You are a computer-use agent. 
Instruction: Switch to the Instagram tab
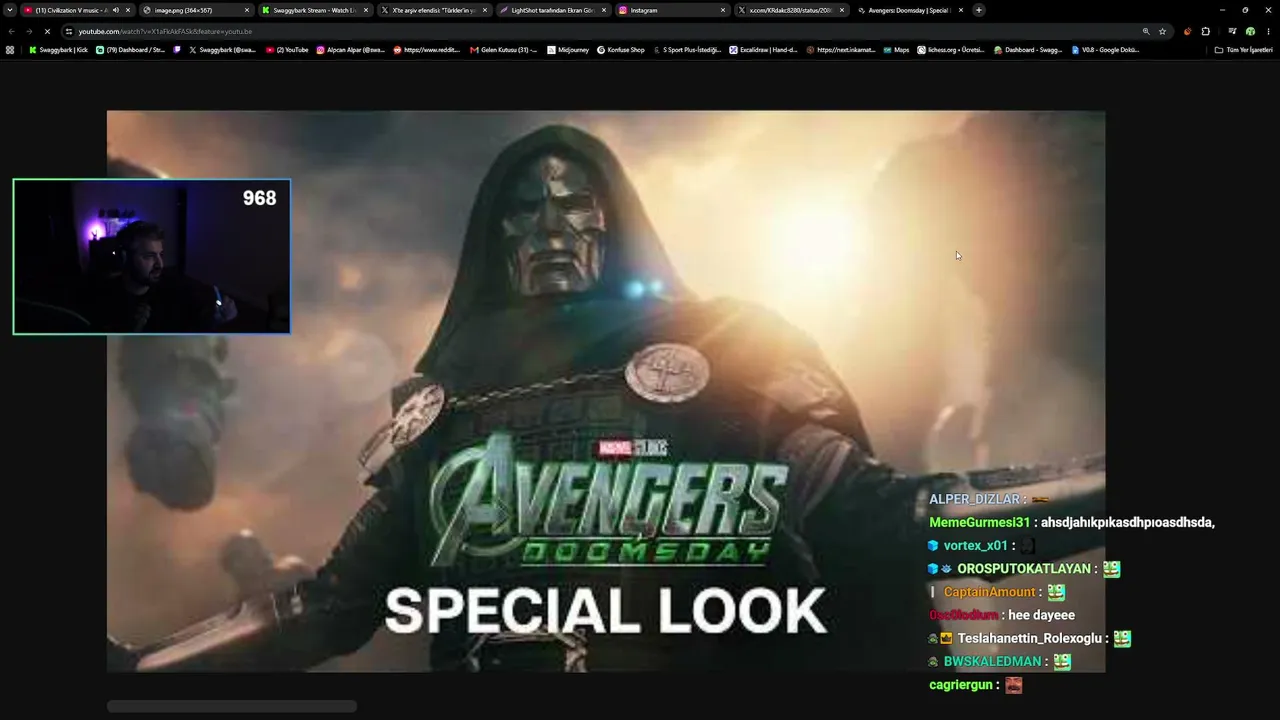click(671, 10)
